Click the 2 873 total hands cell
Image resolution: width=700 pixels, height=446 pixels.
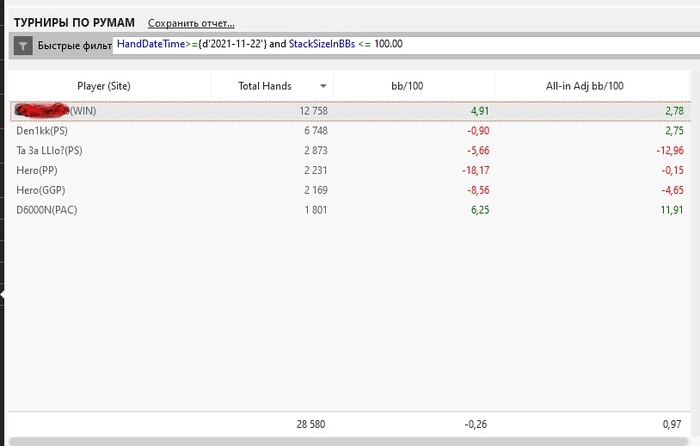click(316, 150)
